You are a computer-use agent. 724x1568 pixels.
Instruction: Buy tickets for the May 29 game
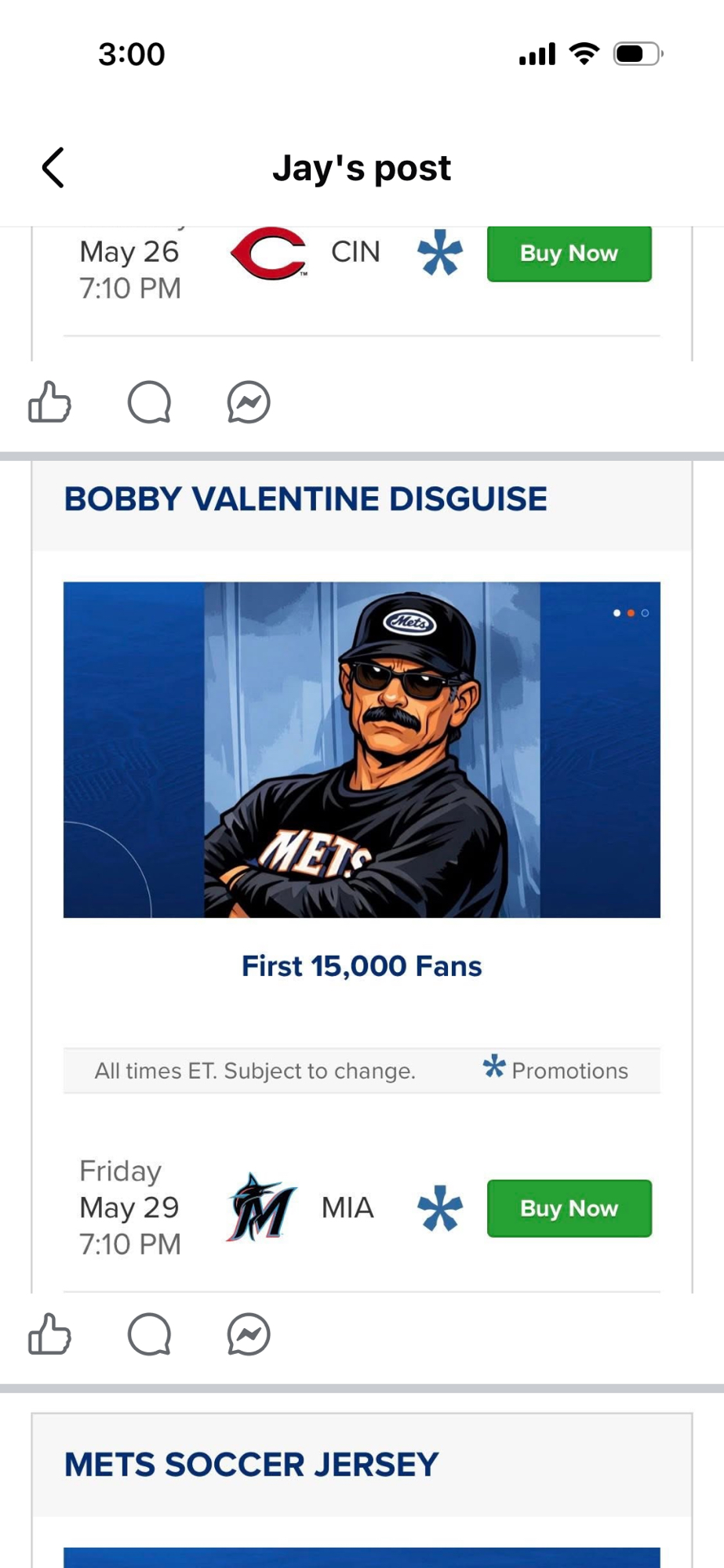click(x=569, y=1208)
